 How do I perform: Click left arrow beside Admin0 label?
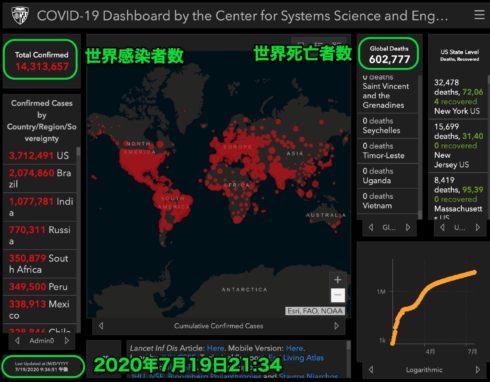coord(17,341)
